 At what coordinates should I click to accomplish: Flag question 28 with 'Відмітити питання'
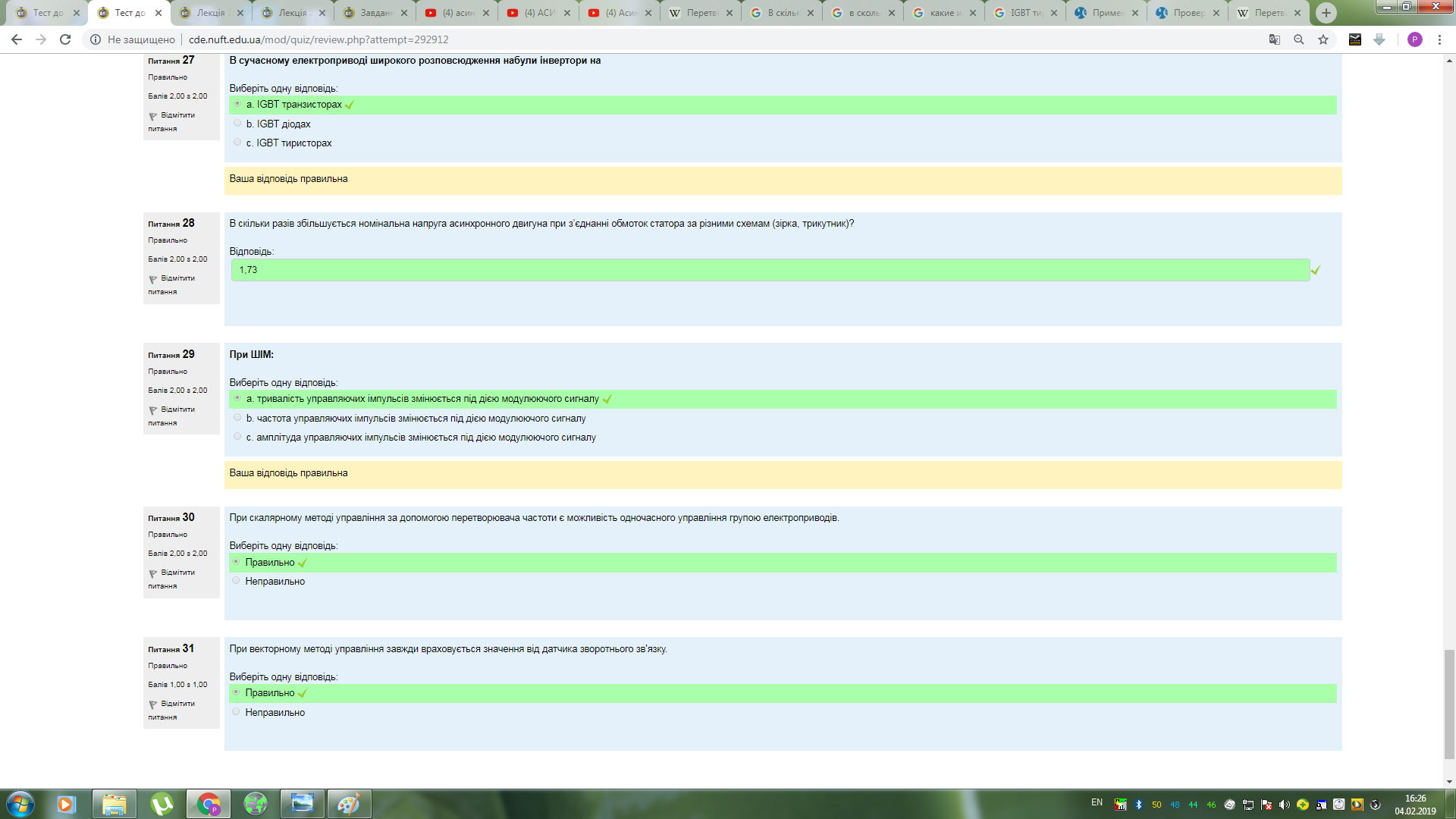pos(171,284)
